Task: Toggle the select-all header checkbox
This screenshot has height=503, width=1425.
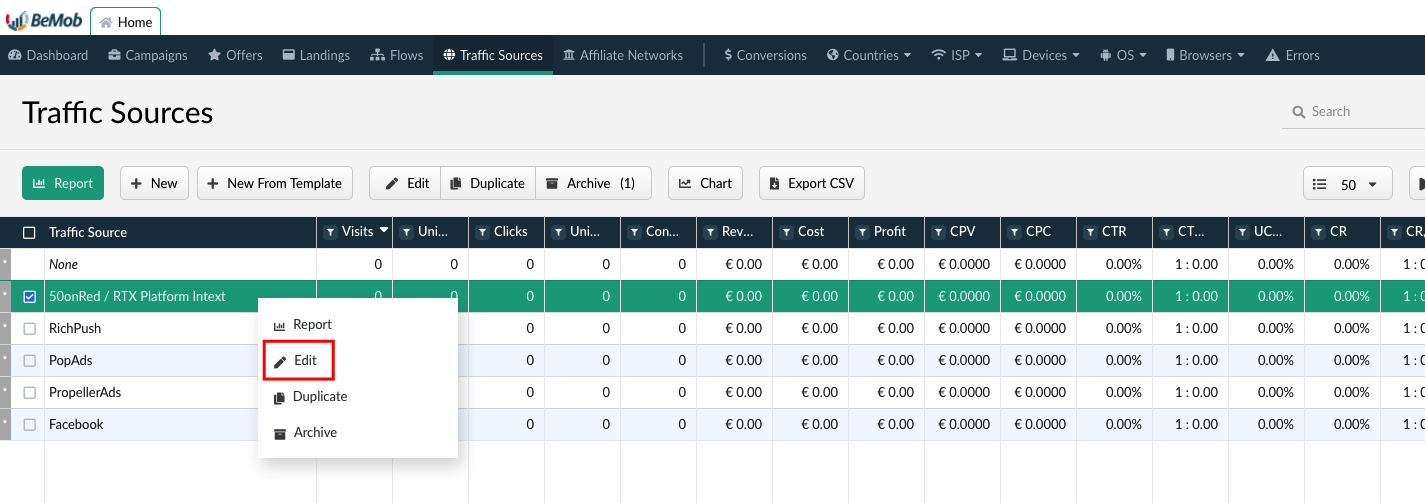Action: click(29, 232)
